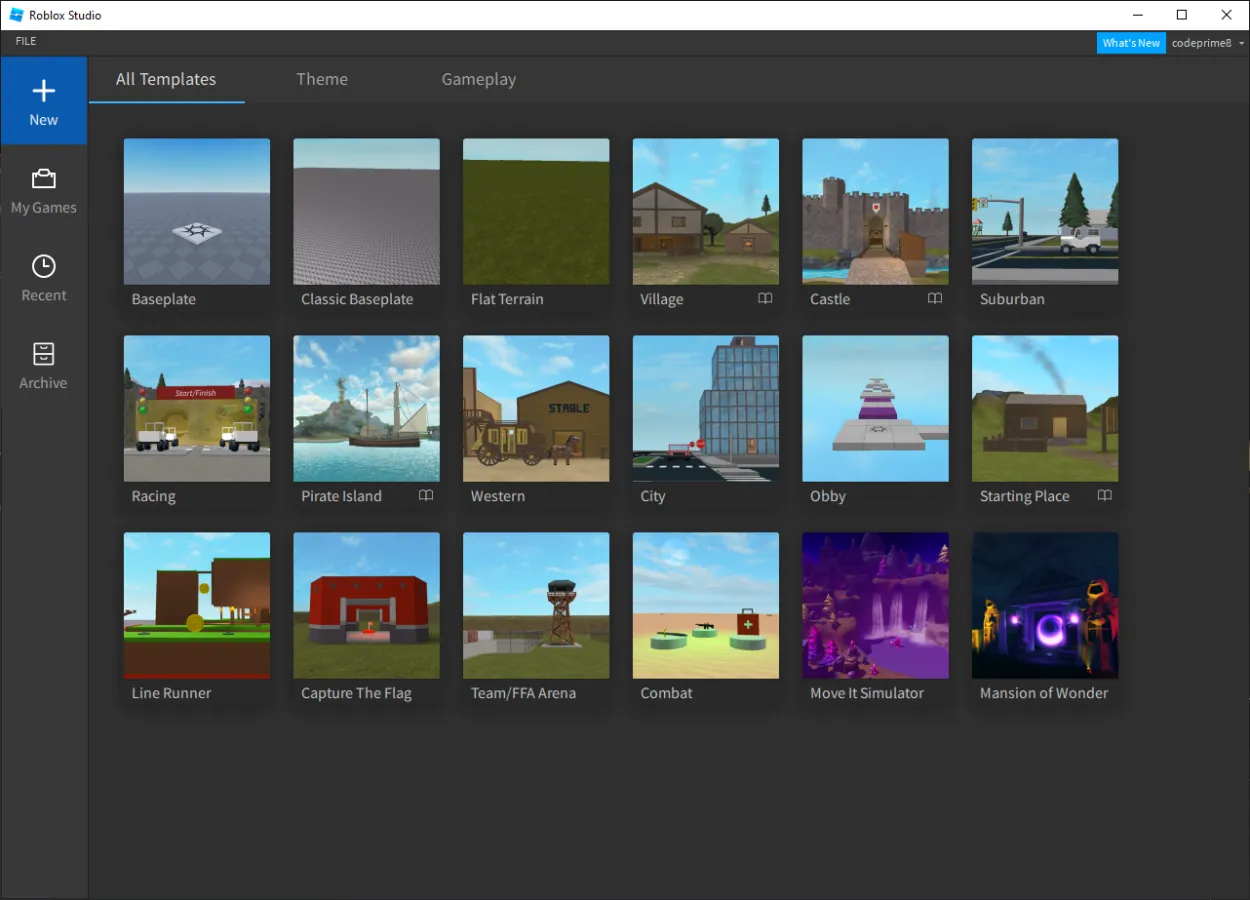This screenshot has height=900, width=1250.
Task: Expand the codeprime8 account dropdown
Action: [1241, 43]
